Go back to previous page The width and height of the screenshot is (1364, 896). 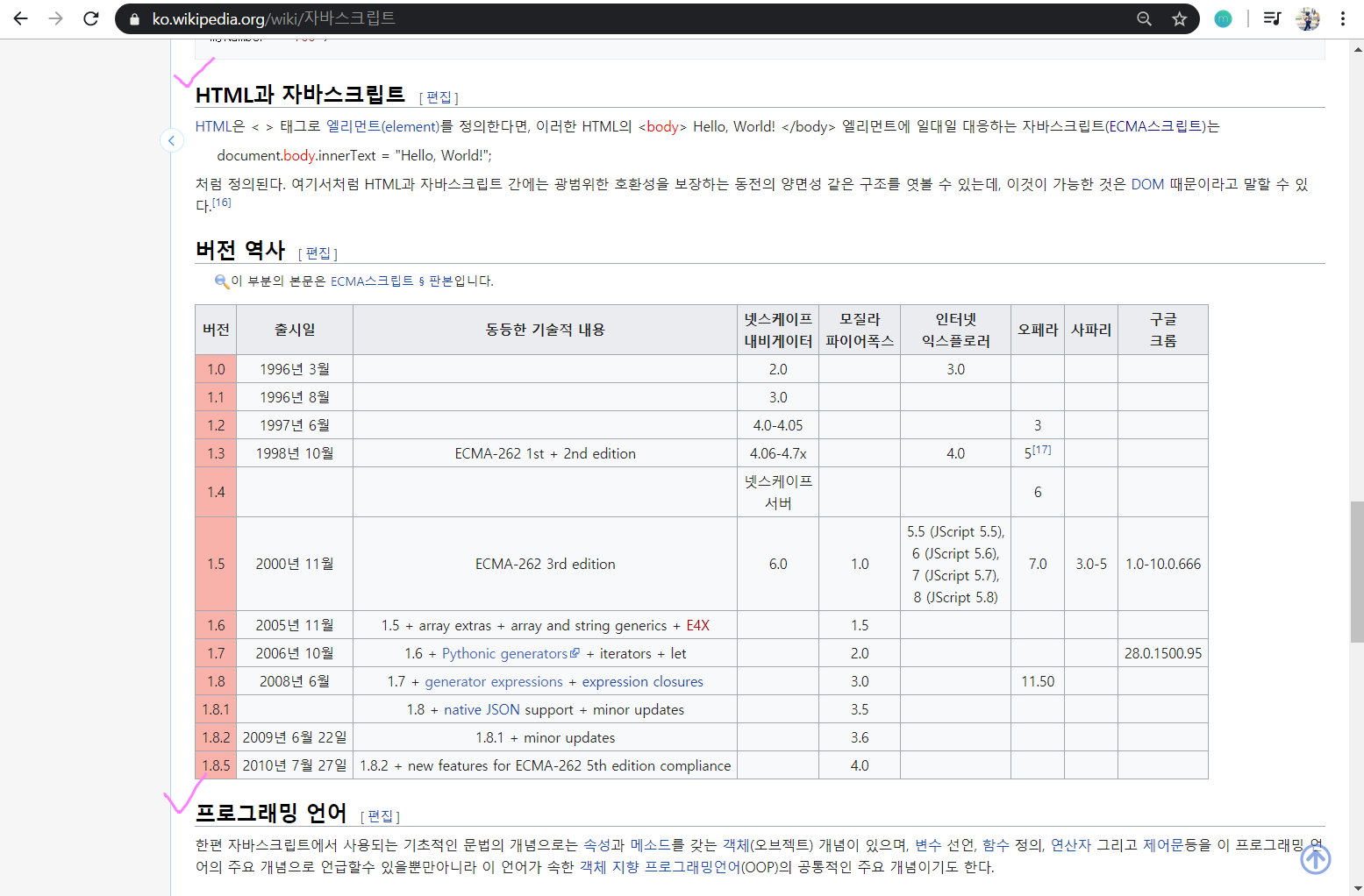click(x=21, y=18)
